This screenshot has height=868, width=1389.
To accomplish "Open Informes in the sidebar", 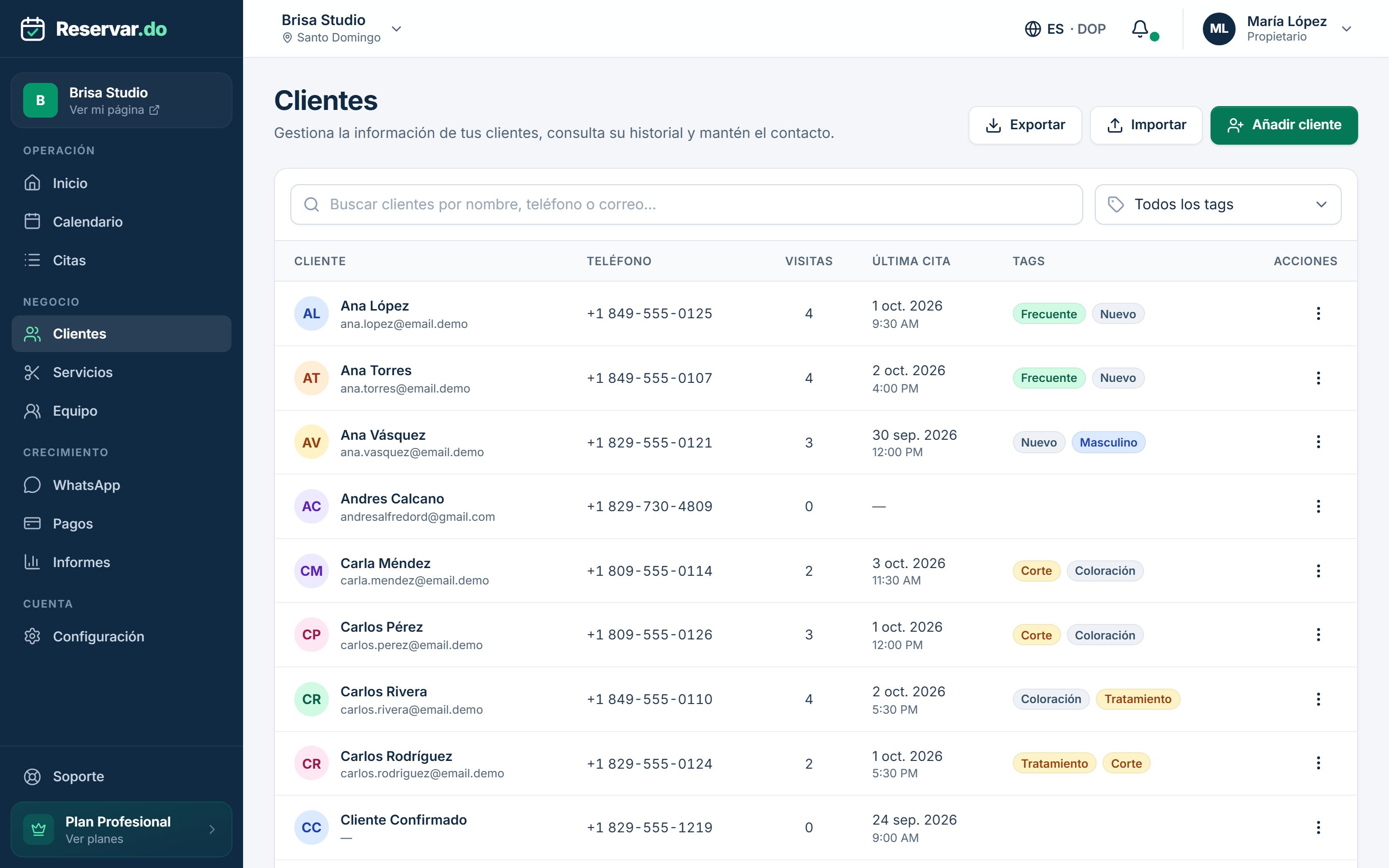I will click(x=121, y=562).
